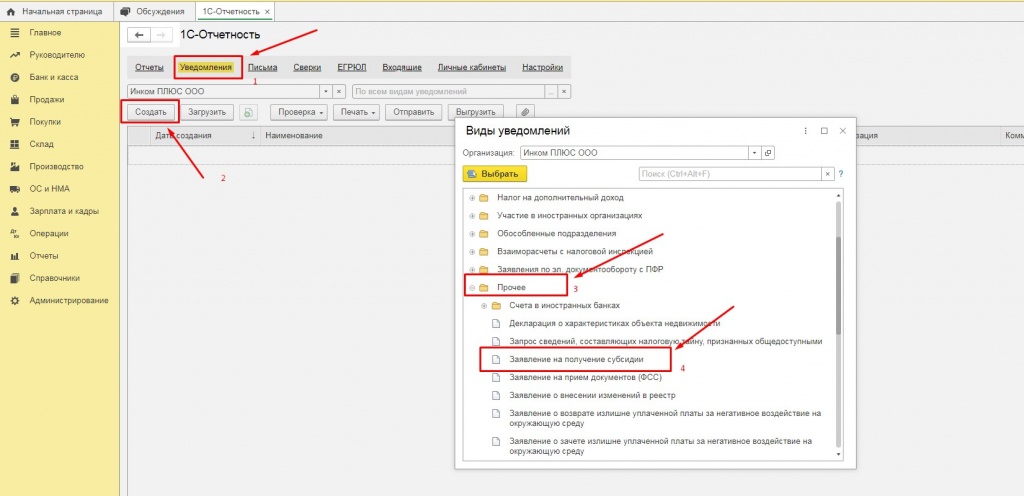The height and width of the screenshot is (496, 1024).
Task: Open the ЕГРЮЛ tab
Action: (351, 67)
